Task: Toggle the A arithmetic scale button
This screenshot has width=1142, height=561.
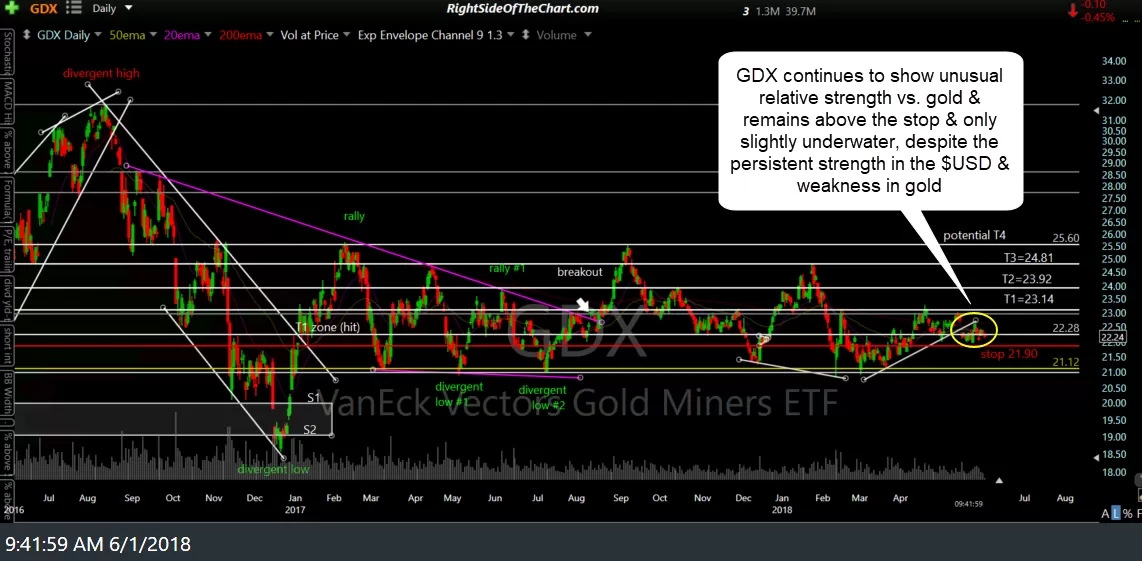Action: 1106,514
